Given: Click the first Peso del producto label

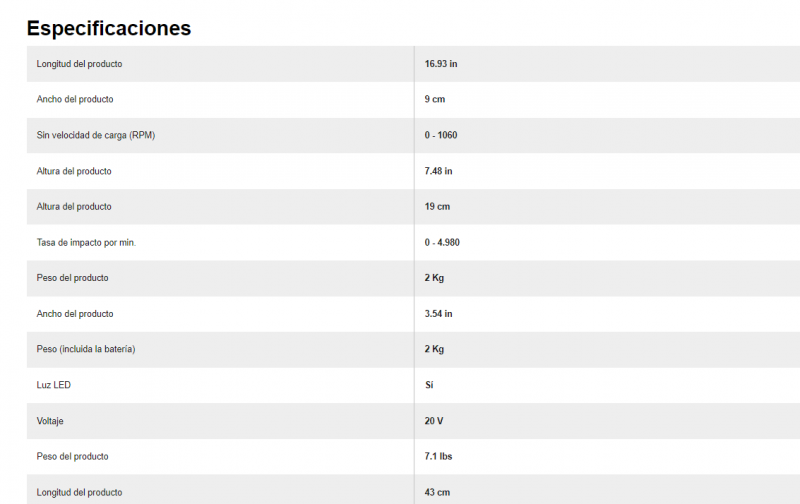Looking at the screenshot, I should pyautogui.click(x=72, y=278).
